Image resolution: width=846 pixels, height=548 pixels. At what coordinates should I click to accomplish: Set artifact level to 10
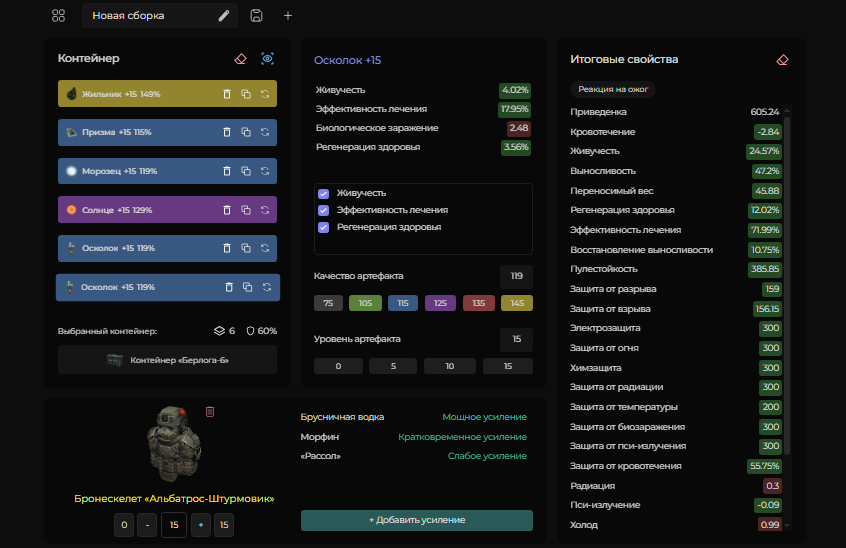coord(449,366)
